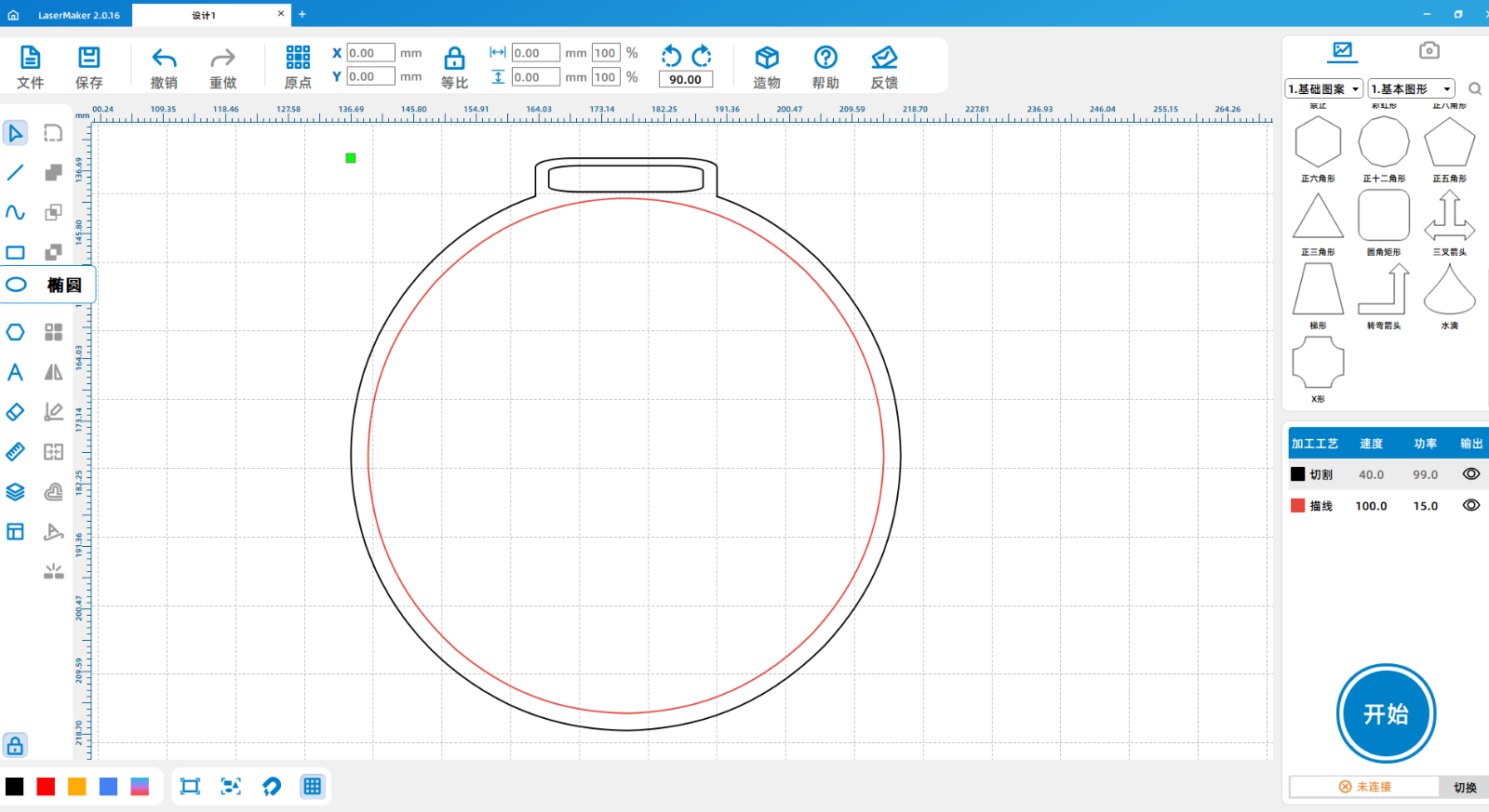Click the rotate clockwise icon
The image size is (1489, 812).
coord(703,56)
